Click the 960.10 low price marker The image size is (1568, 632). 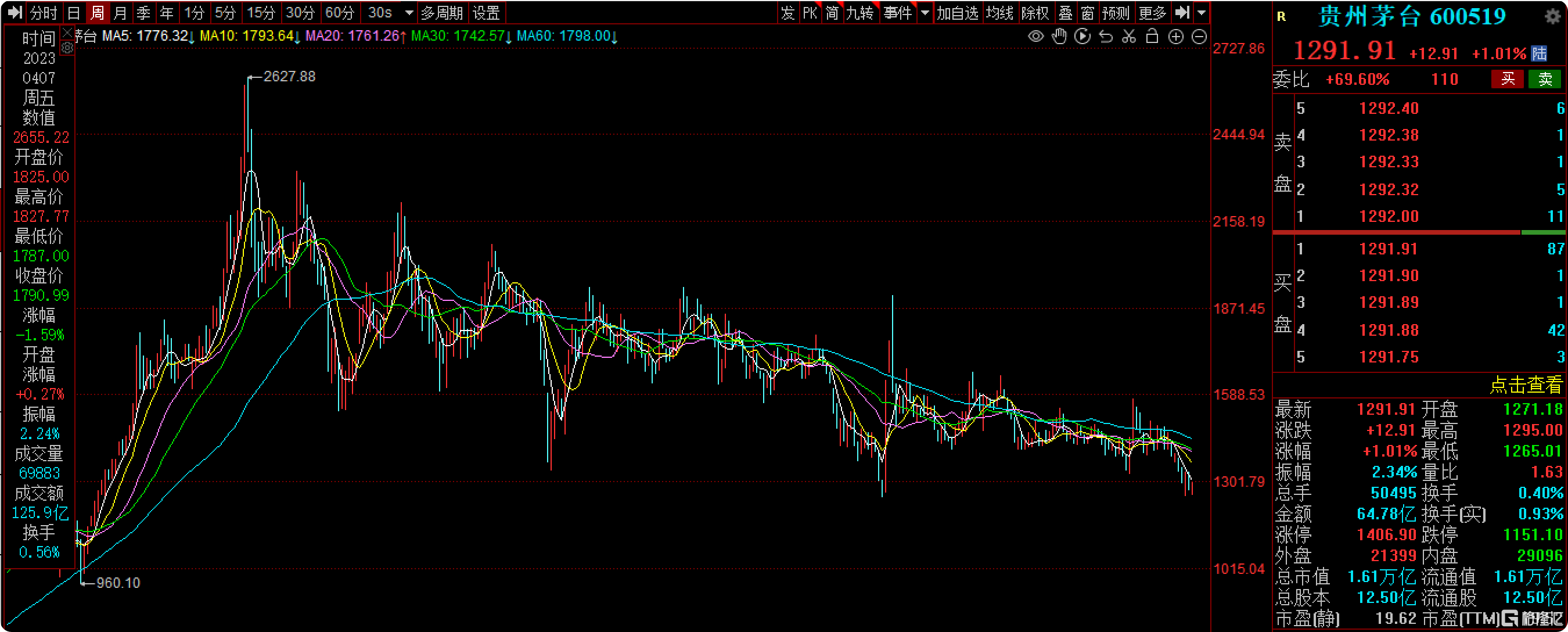(118, 583)
